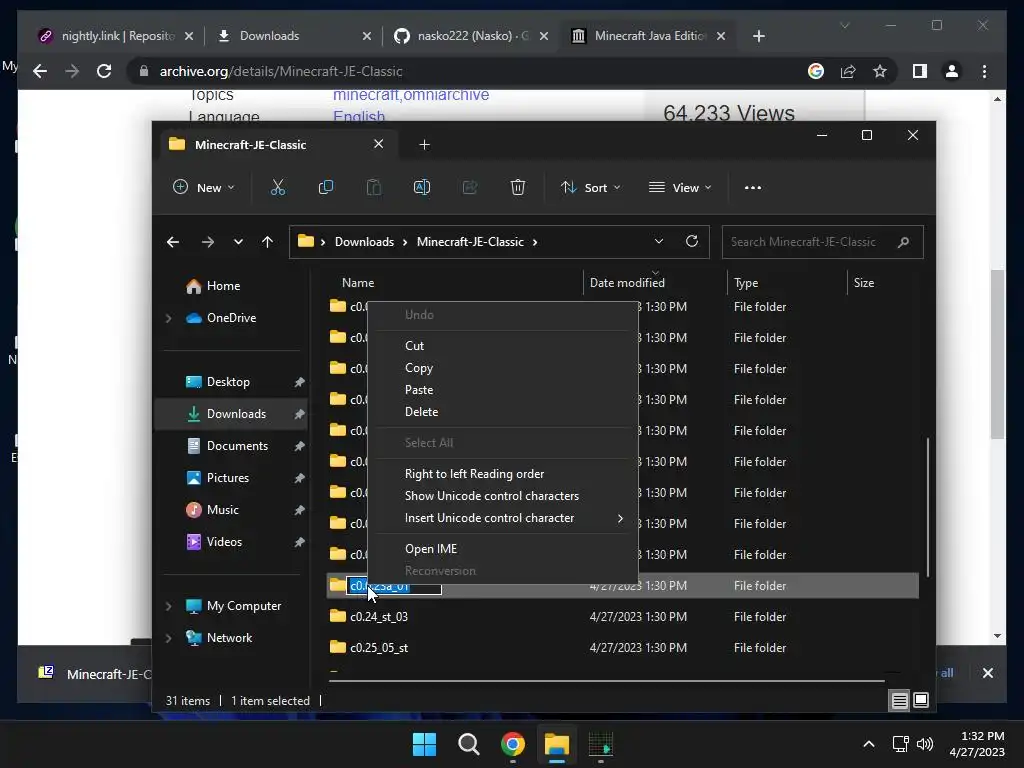Open taskbar Search
Viewport: 1024px width, 768px height.
[469, 744]
